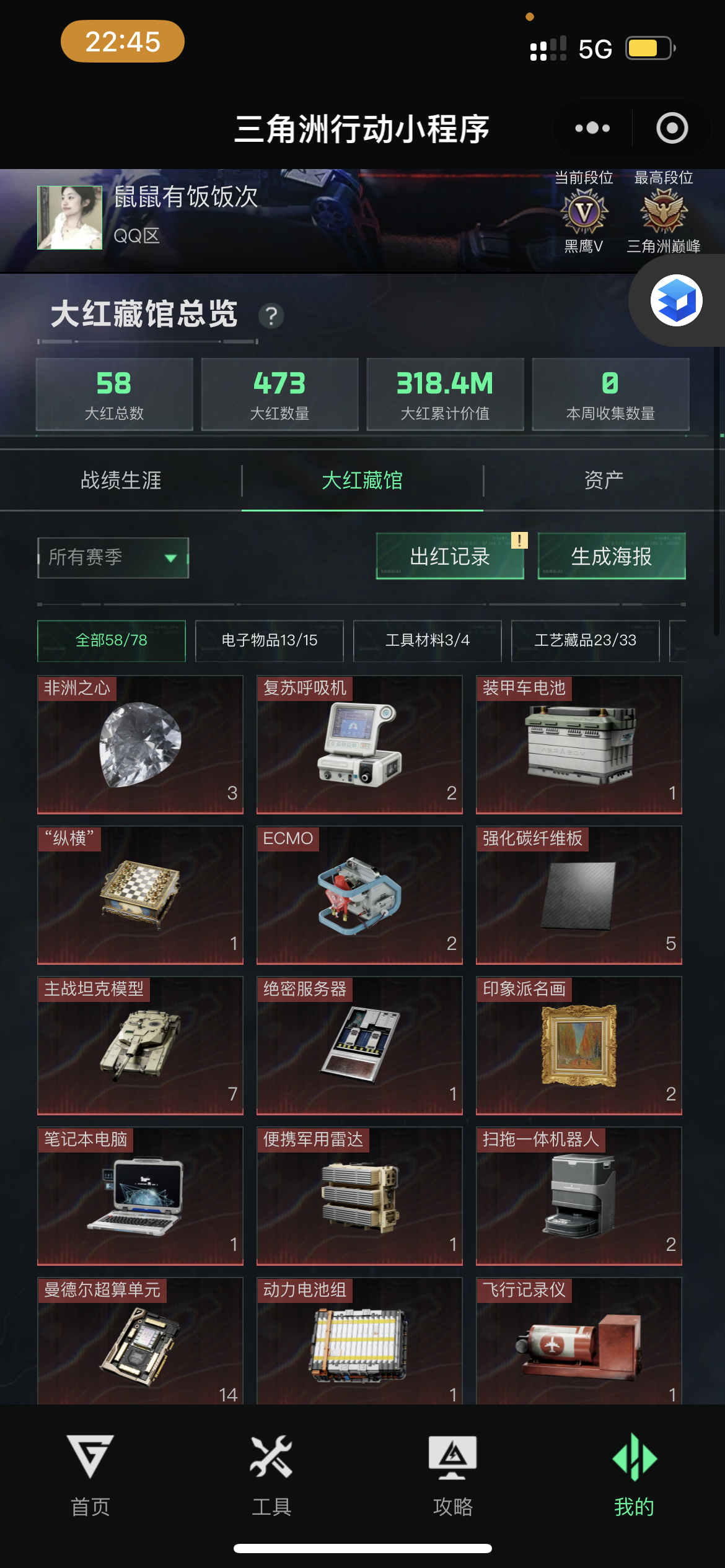725x1568 pixels.
Task: Select the 曼德尔超算单元 item card
Action: [140, 1341]
